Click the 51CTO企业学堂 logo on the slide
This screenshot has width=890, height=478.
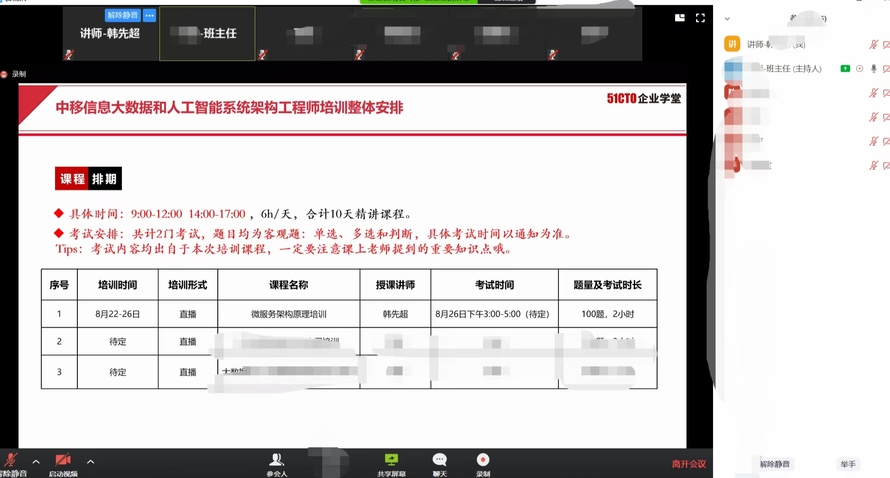[644, 99]
